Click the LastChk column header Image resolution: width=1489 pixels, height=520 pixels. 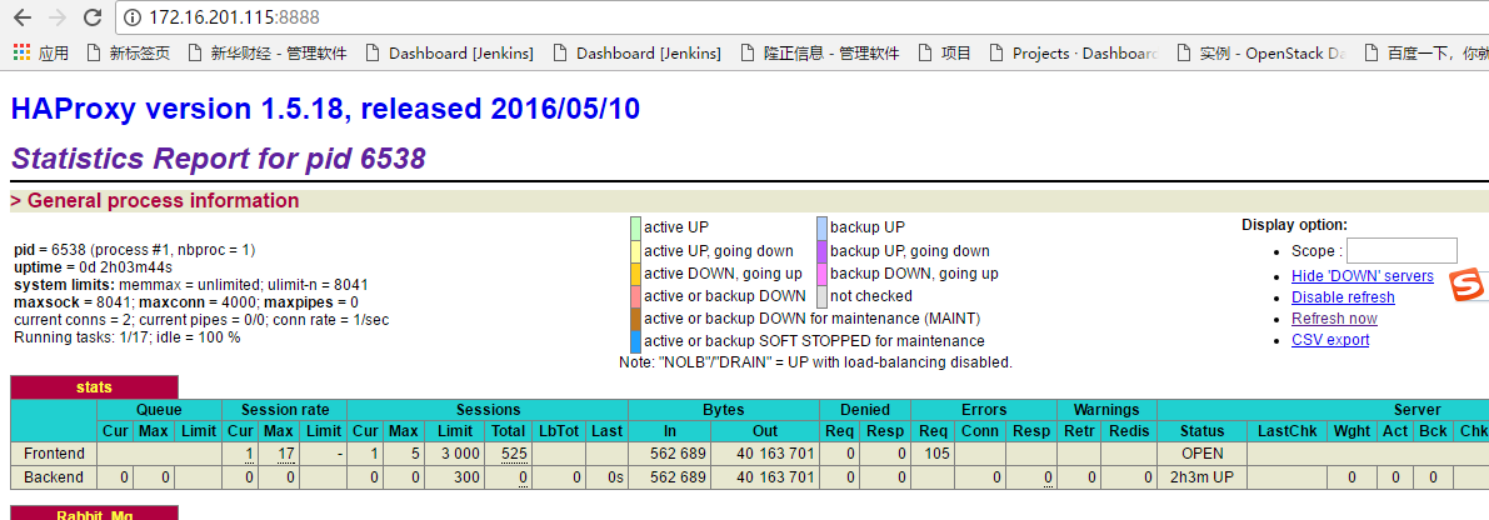[1287, 431]
